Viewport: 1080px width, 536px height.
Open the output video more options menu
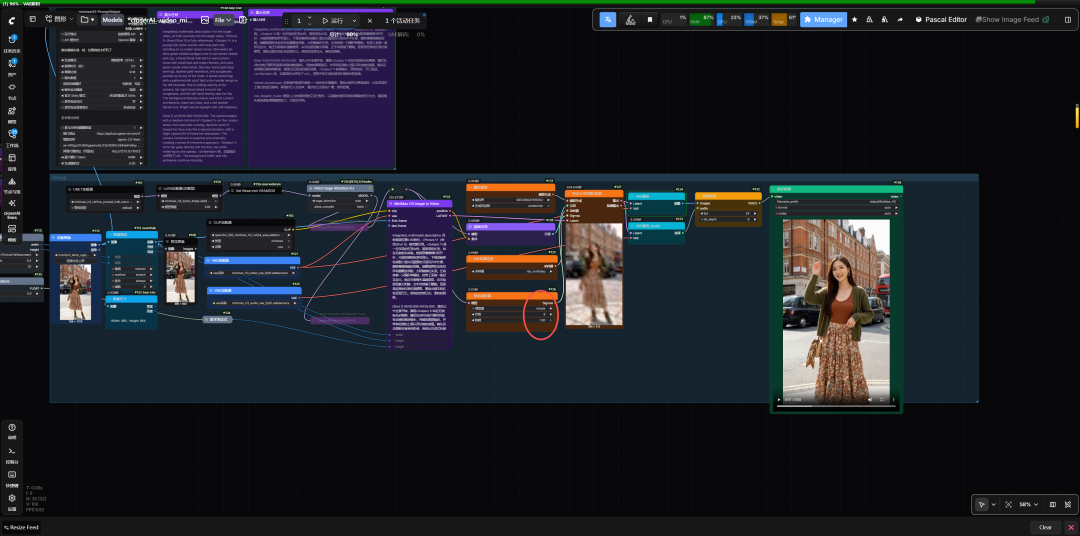pyautogui.click(x=893, y=400)
